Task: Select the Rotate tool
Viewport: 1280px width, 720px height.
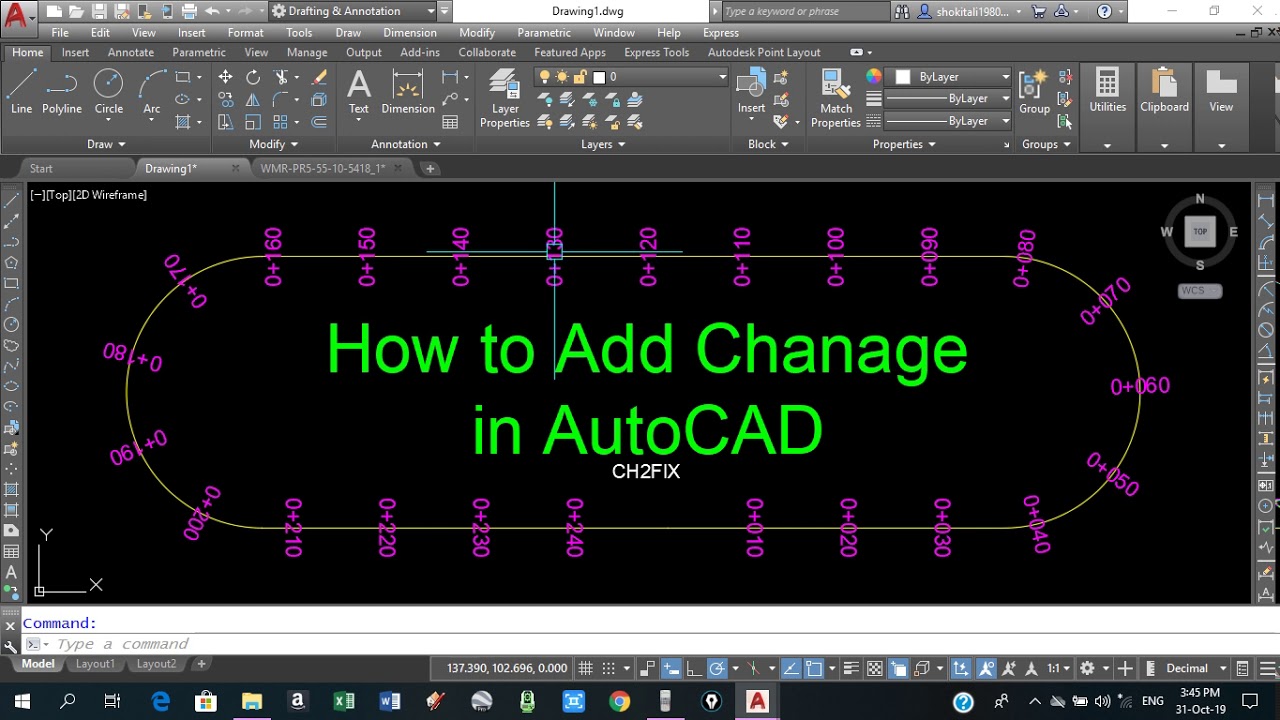Action: (253, 77)
